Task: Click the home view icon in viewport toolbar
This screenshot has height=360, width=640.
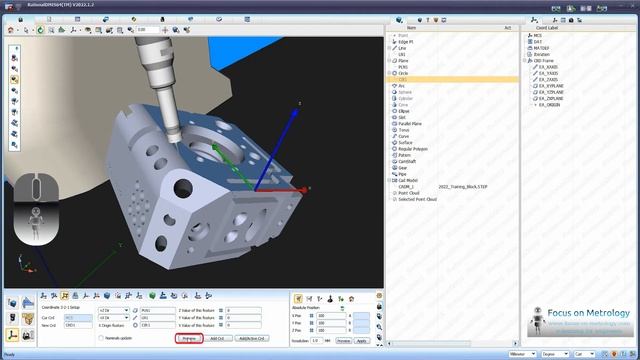Action: tap(11, 30)
